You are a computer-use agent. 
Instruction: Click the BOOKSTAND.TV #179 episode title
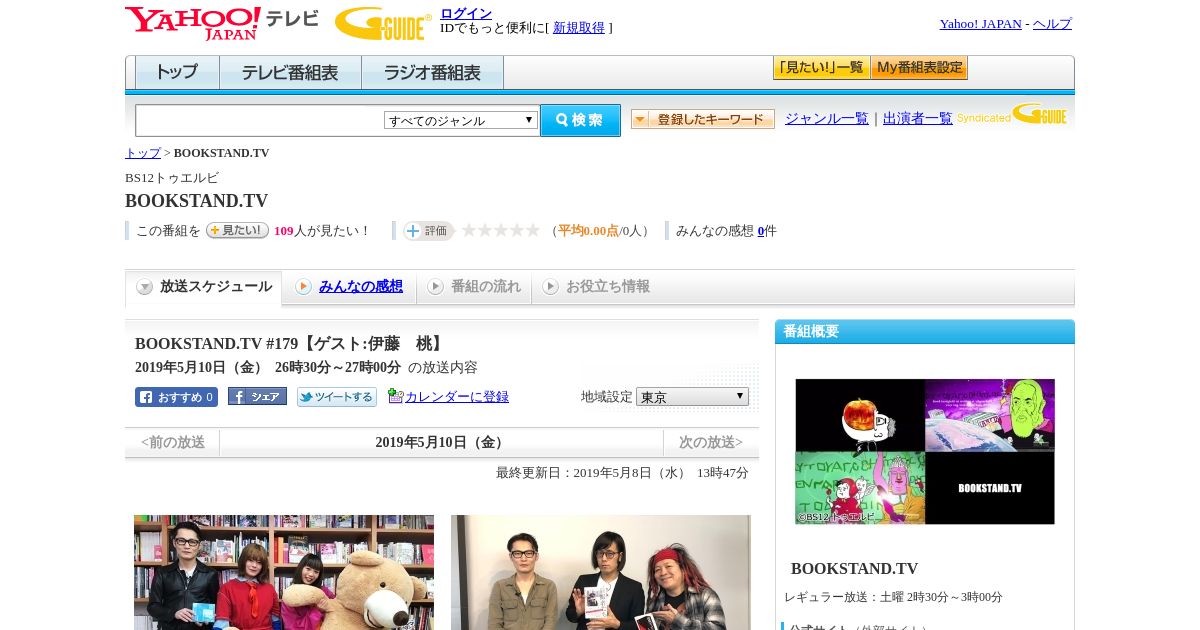pyautogui.click(x=290, y=344)
